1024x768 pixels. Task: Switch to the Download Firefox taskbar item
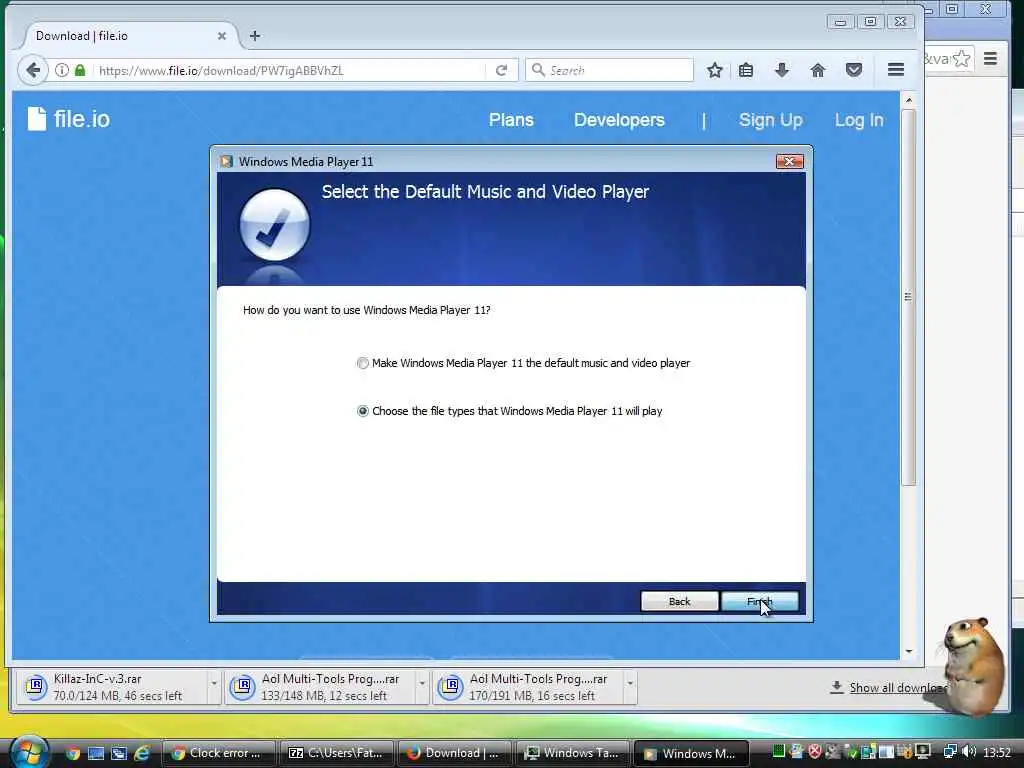pos(455,753)
